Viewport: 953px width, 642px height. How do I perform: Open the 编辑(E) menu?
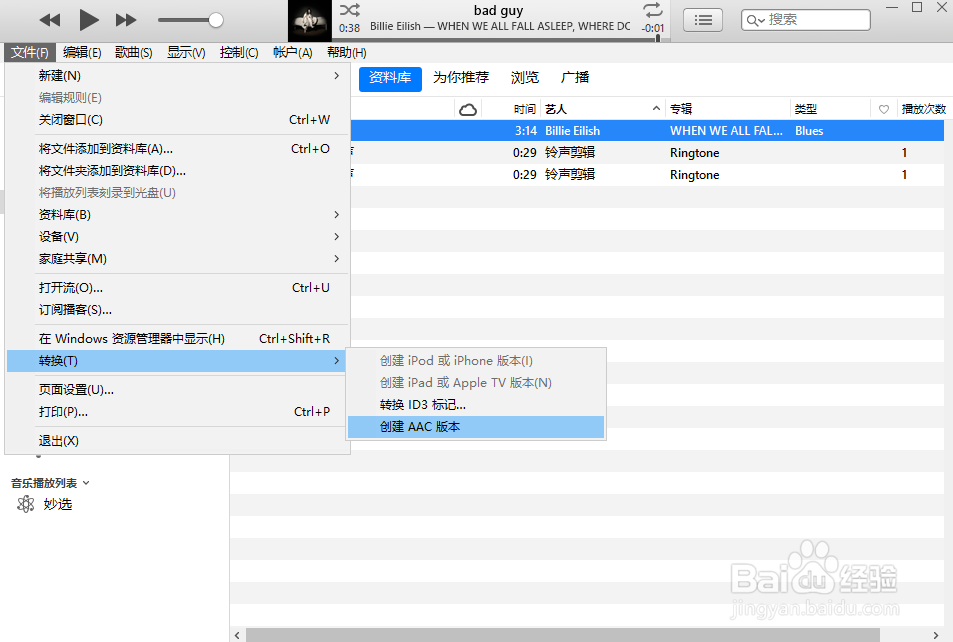coord(82,52)
